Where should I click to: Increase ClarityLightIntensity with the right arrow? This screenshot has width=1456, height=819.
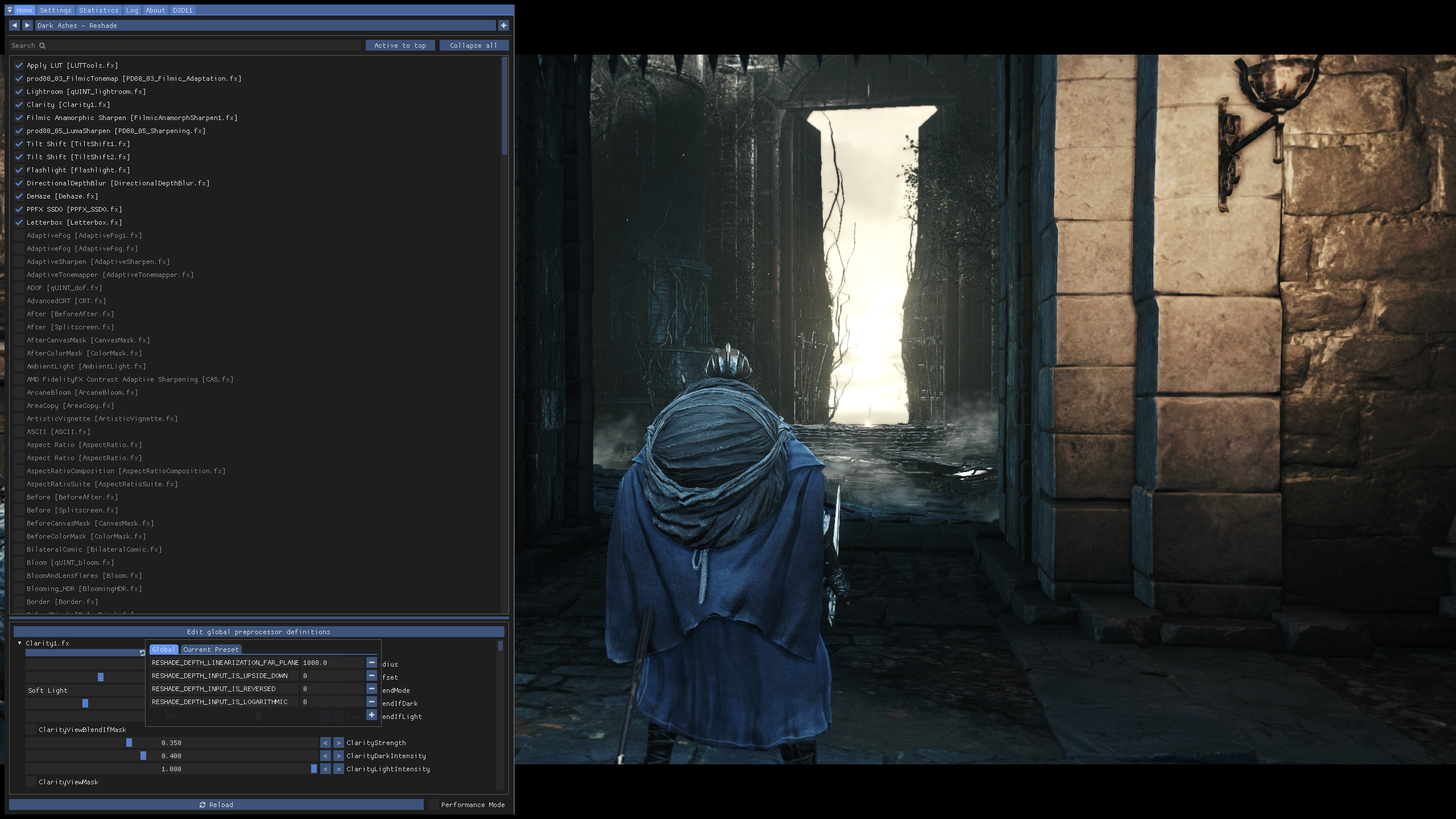(x=338, y=769)
